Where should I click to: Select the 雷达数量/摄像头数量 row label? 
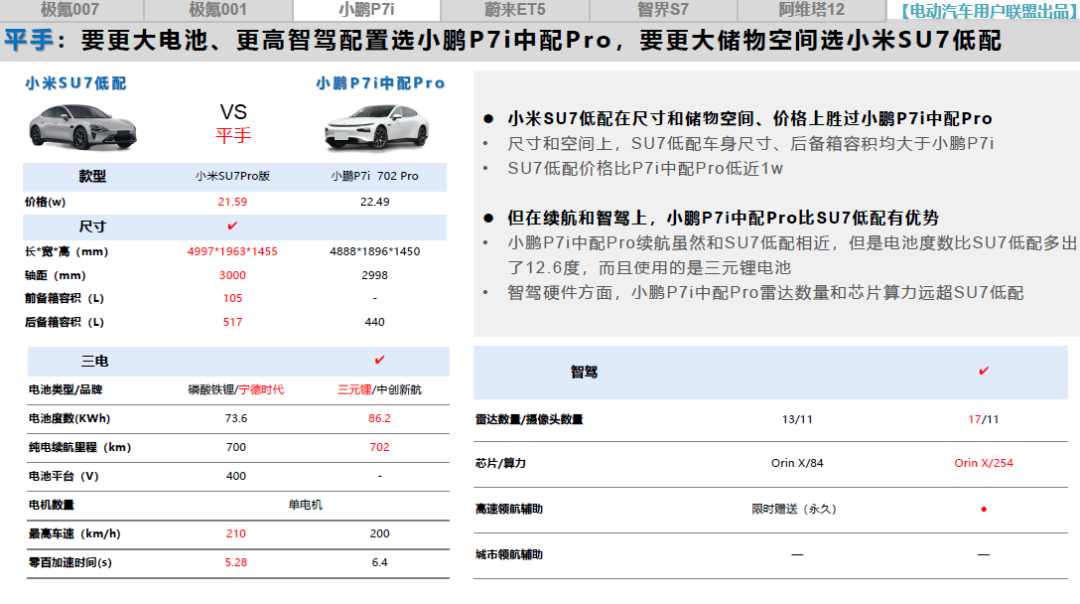(529, 419)
